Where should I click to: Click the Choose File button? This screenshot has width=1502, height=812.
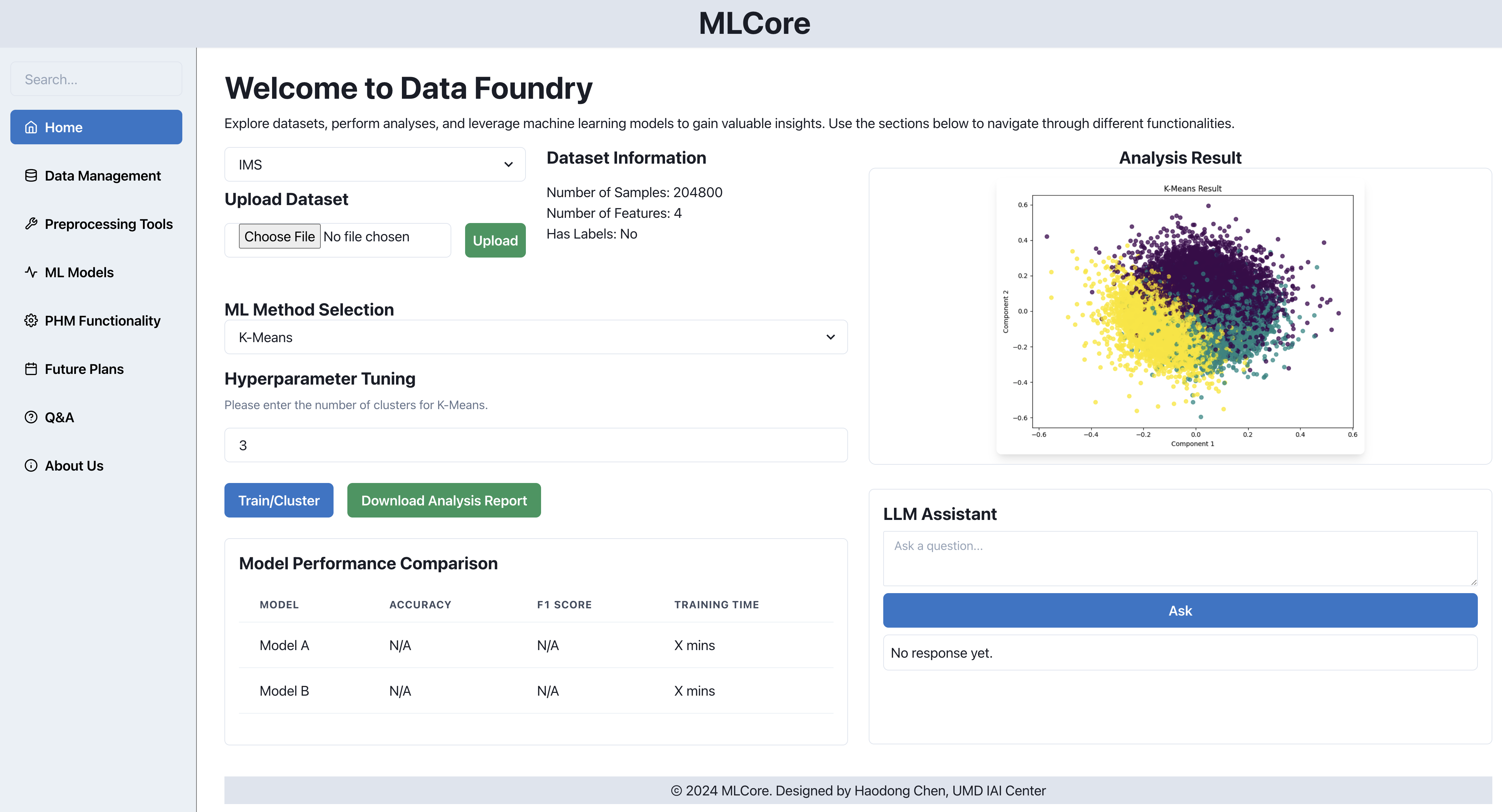click(x=279, y=236)
